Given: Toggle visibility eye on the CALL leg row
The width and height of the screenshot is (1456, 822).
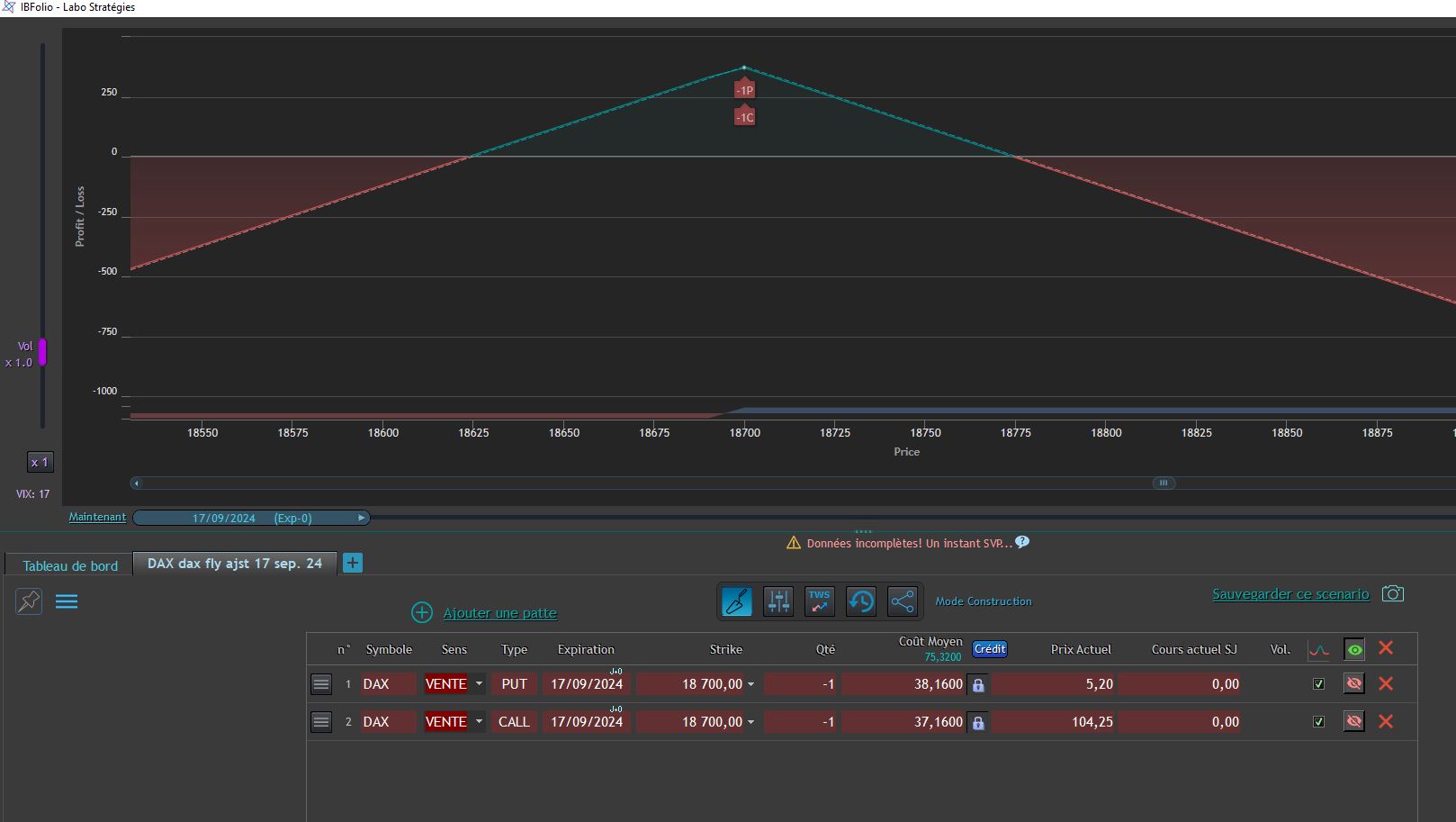Looking at the screenshot, I should [x=1353, y=721].
